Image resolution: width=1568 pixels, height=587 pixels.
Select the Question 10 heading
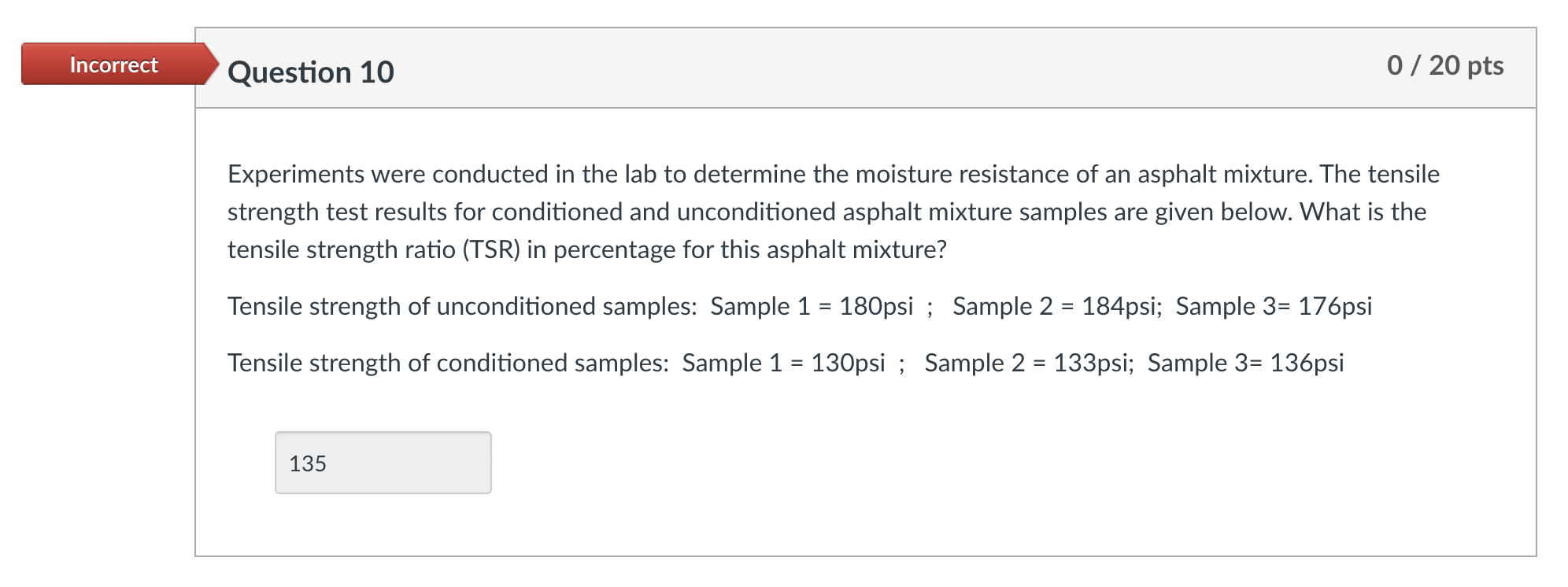pyautogui.click(x=310, y=72)
